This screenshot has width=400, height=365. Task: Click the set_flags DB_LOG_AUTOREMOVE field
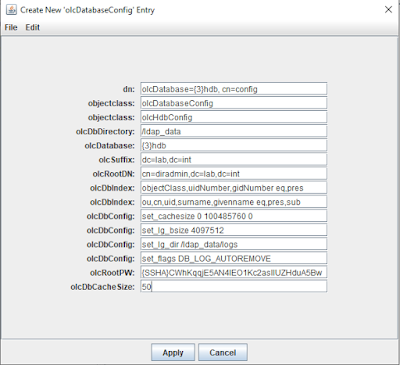pyautogui.click(x=233, y=258)
